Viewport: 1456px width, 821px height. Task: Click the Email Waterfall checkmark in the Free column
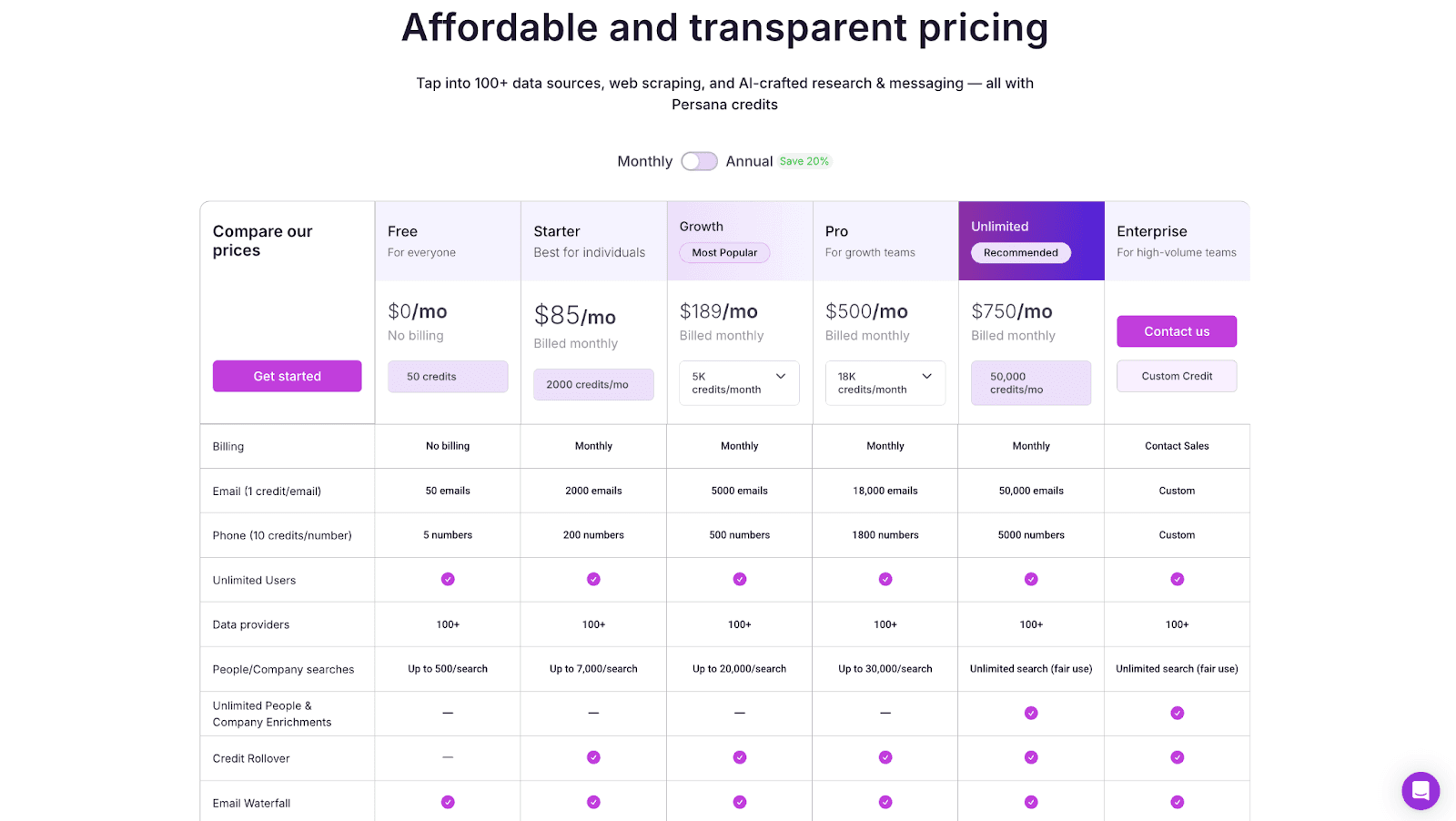pyautogui.click(x=448, y=802)
